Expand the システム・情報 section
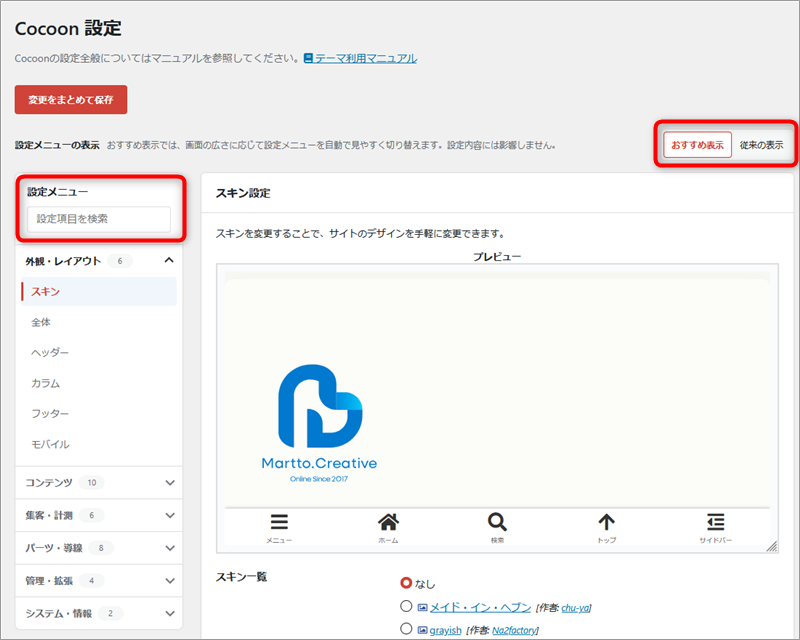This screenshot has width=800, height=640. [x=99, y=613]
